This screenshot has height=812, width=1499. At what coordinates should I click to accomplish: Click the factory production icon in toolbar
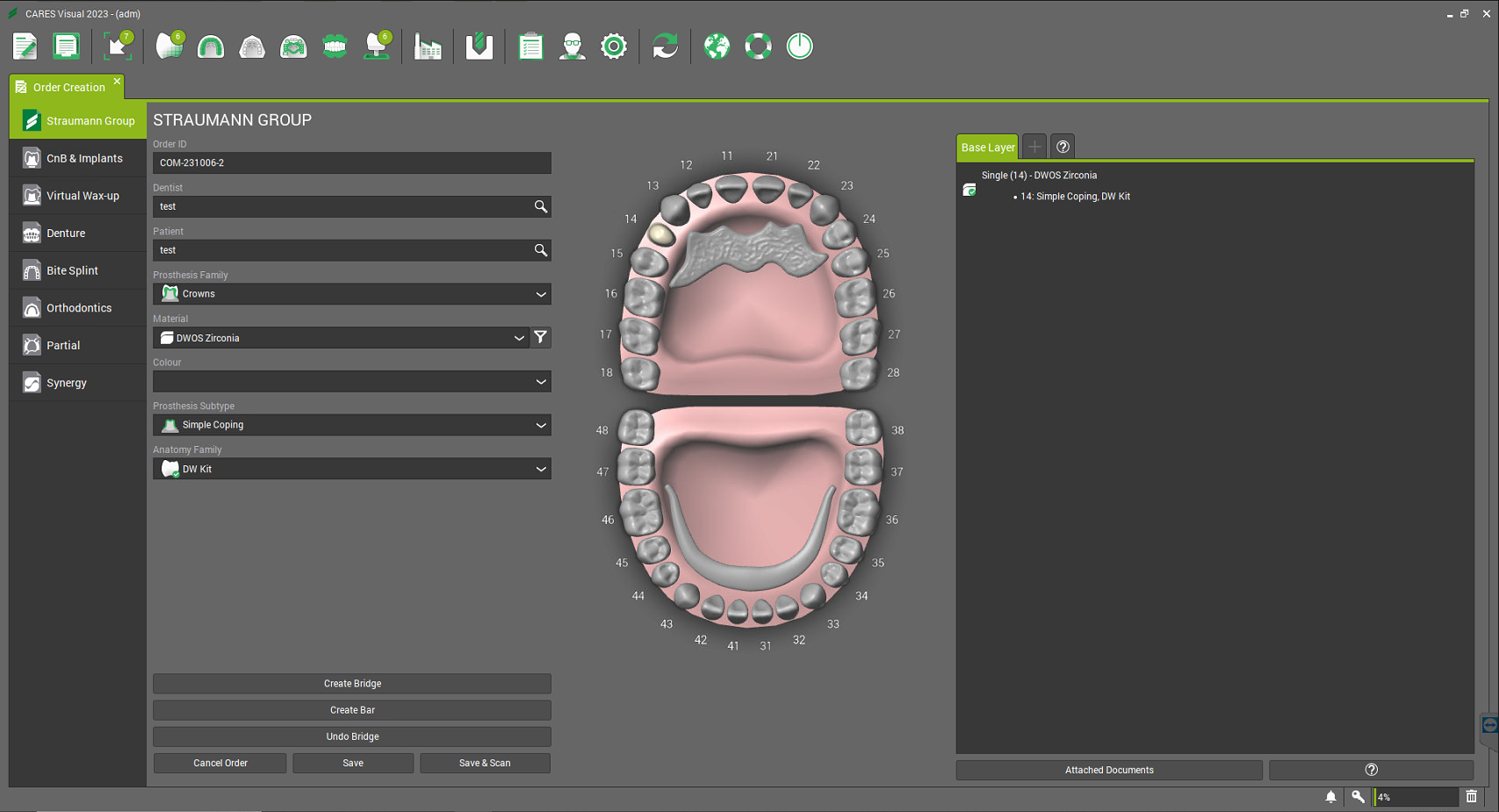click(x=428, y=47)
